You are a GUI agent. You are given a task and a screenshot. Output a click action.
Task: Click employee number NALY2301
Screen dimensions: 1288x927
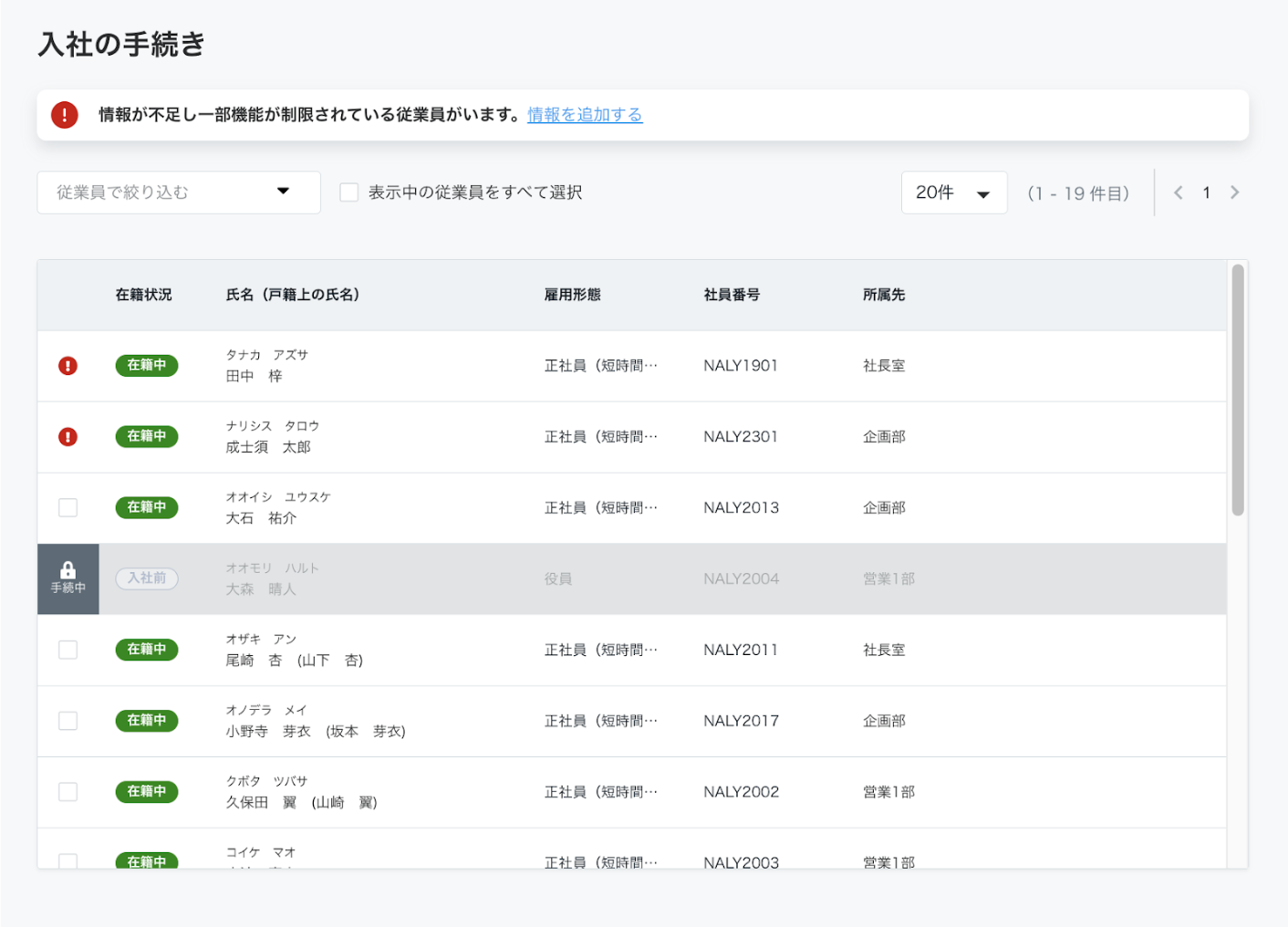click(741, 437)
